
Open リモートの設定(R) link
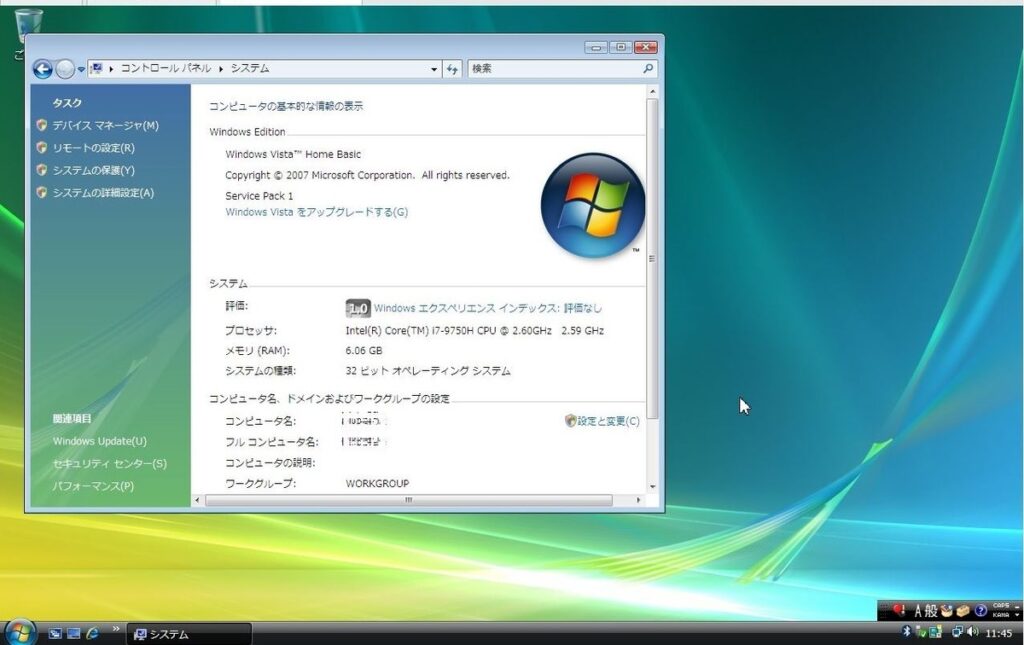tap(93, 148)
